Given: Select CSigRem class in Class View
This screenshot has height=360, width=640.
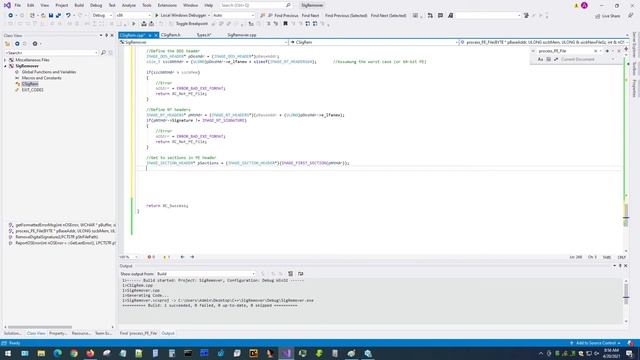Looking at the screenshot, I should [x=30, y=84].
